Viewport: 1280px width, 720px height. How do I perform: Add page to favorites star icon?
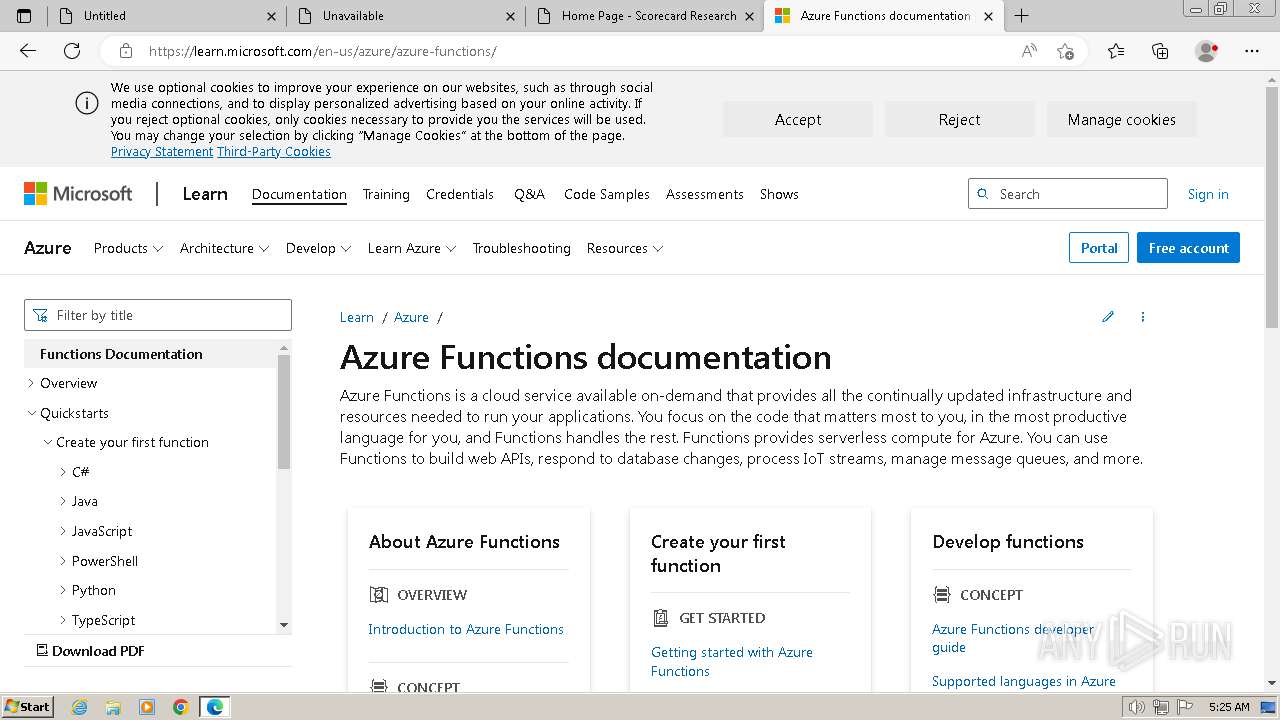pos(1065,51)
